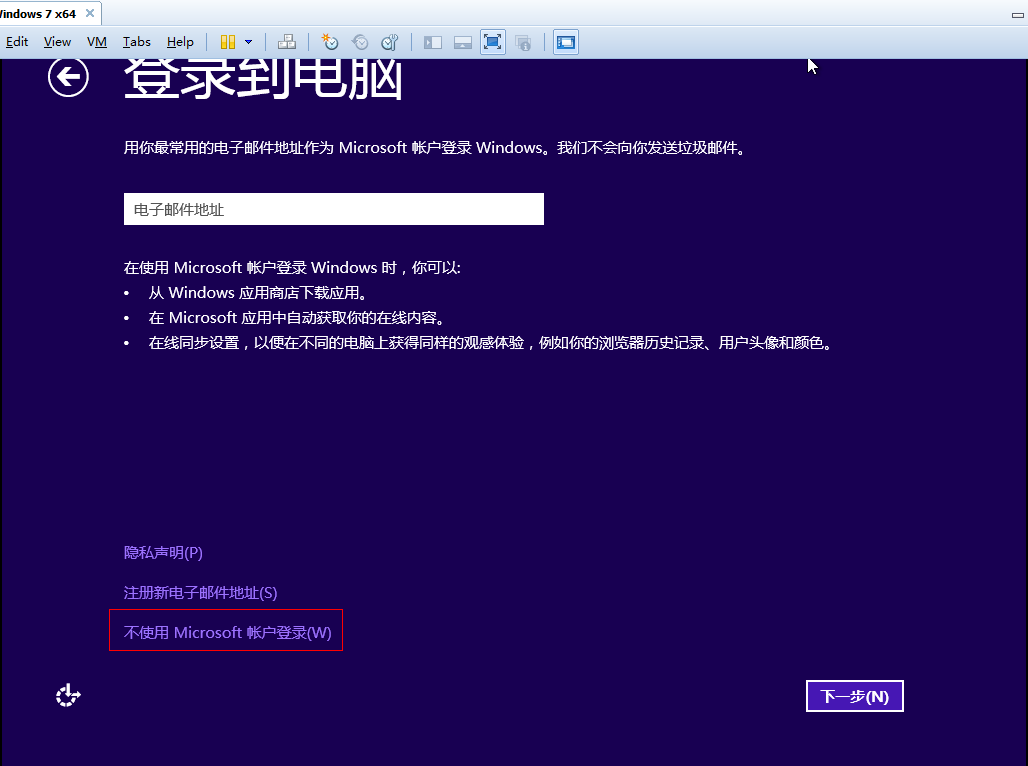Toggle the console view icon
The height and width of the screenshot is (766, 1028).
point(566,42)
